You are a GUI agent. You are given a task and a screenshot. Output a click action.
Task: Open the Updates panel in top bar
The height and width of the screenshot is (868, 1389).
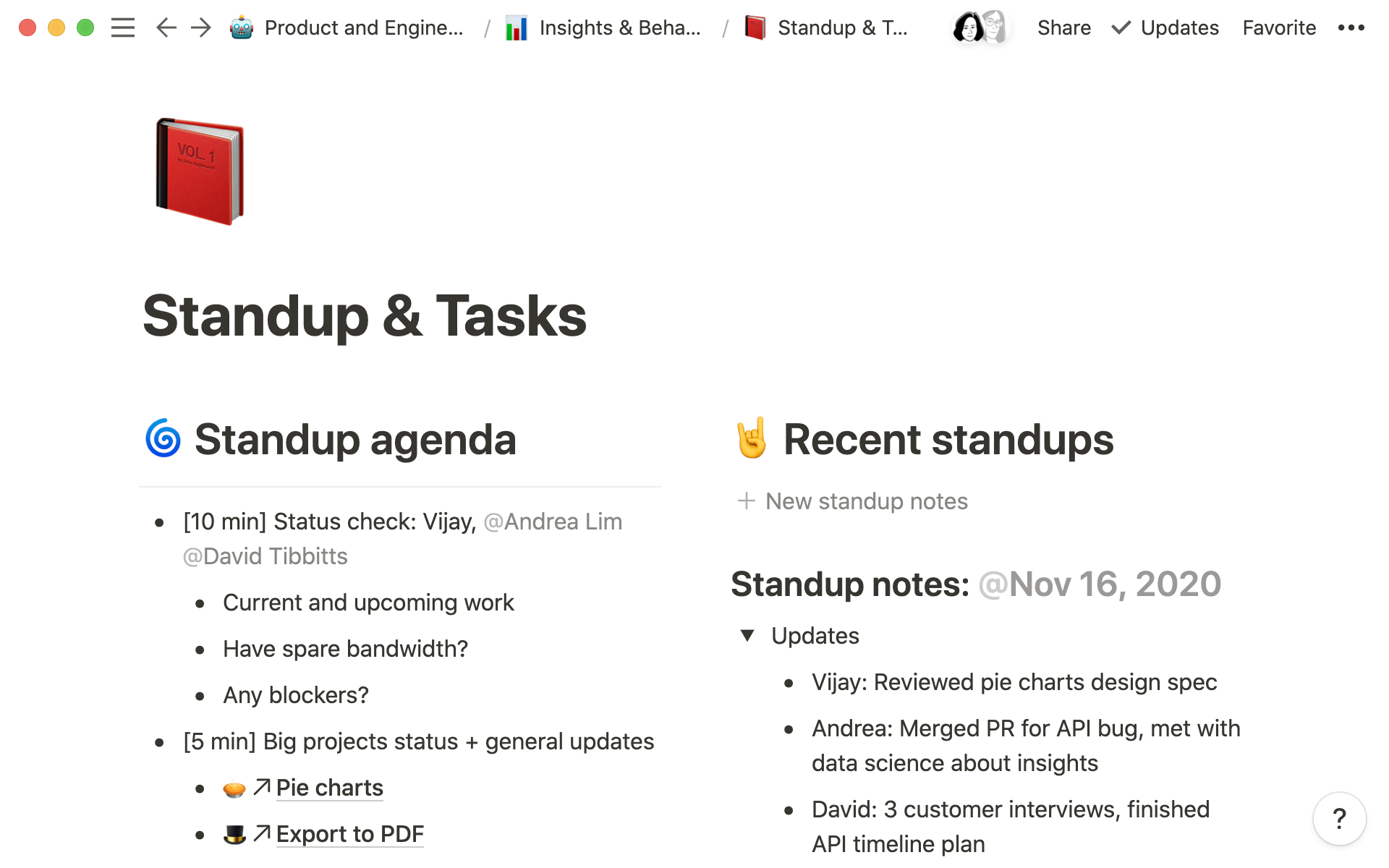coord(1165,28)
